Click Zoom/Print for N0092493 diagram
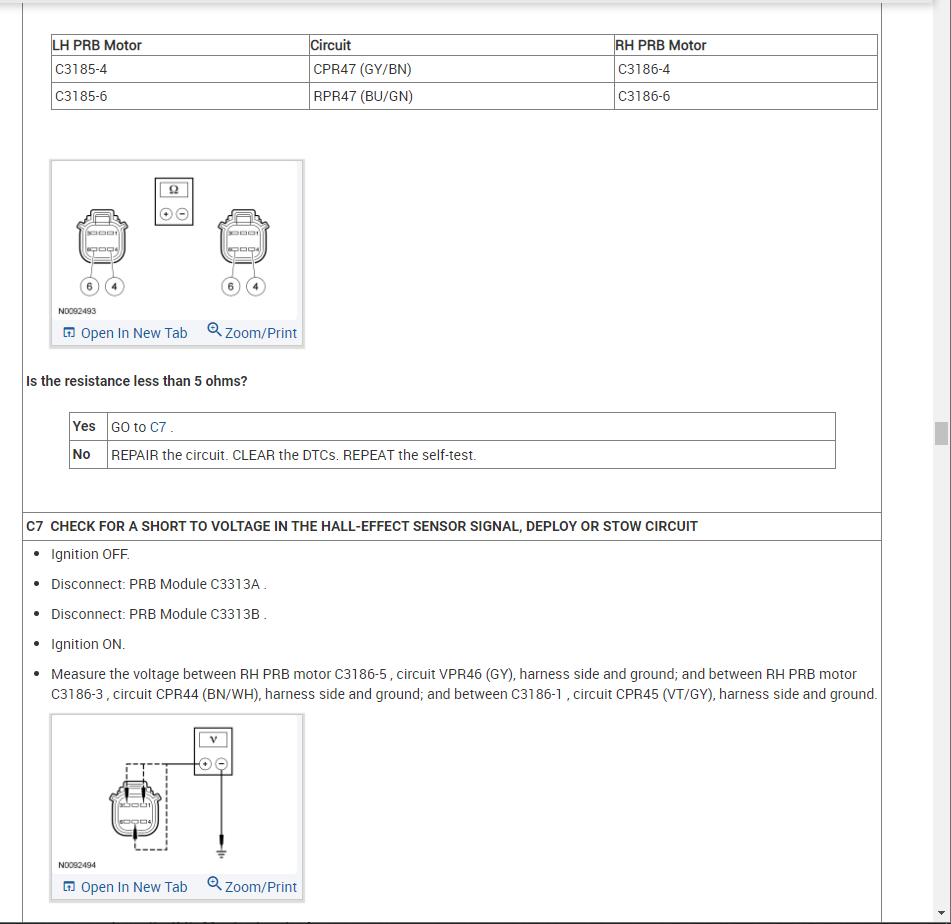Viewport: 951px width, 924px height. (x=252, y=332)
